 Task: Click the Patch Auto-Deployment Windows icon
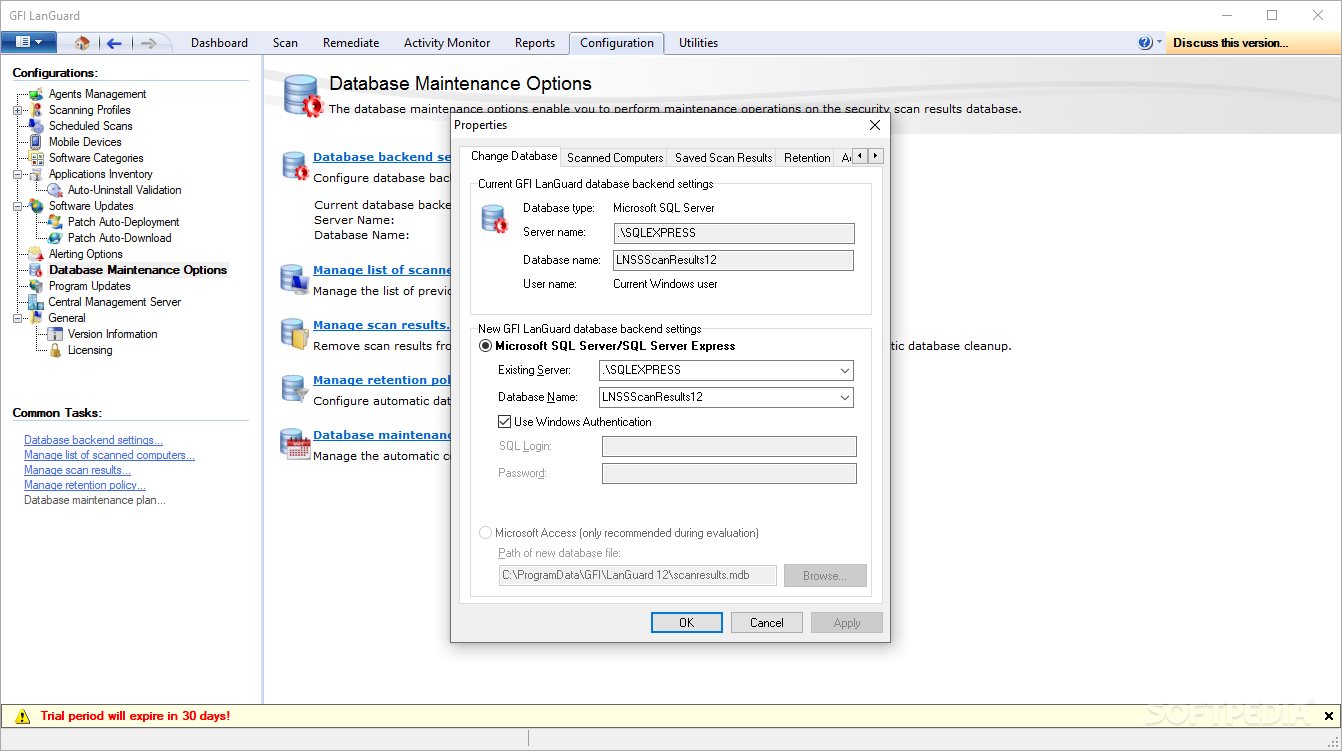(x=55, y=222)
